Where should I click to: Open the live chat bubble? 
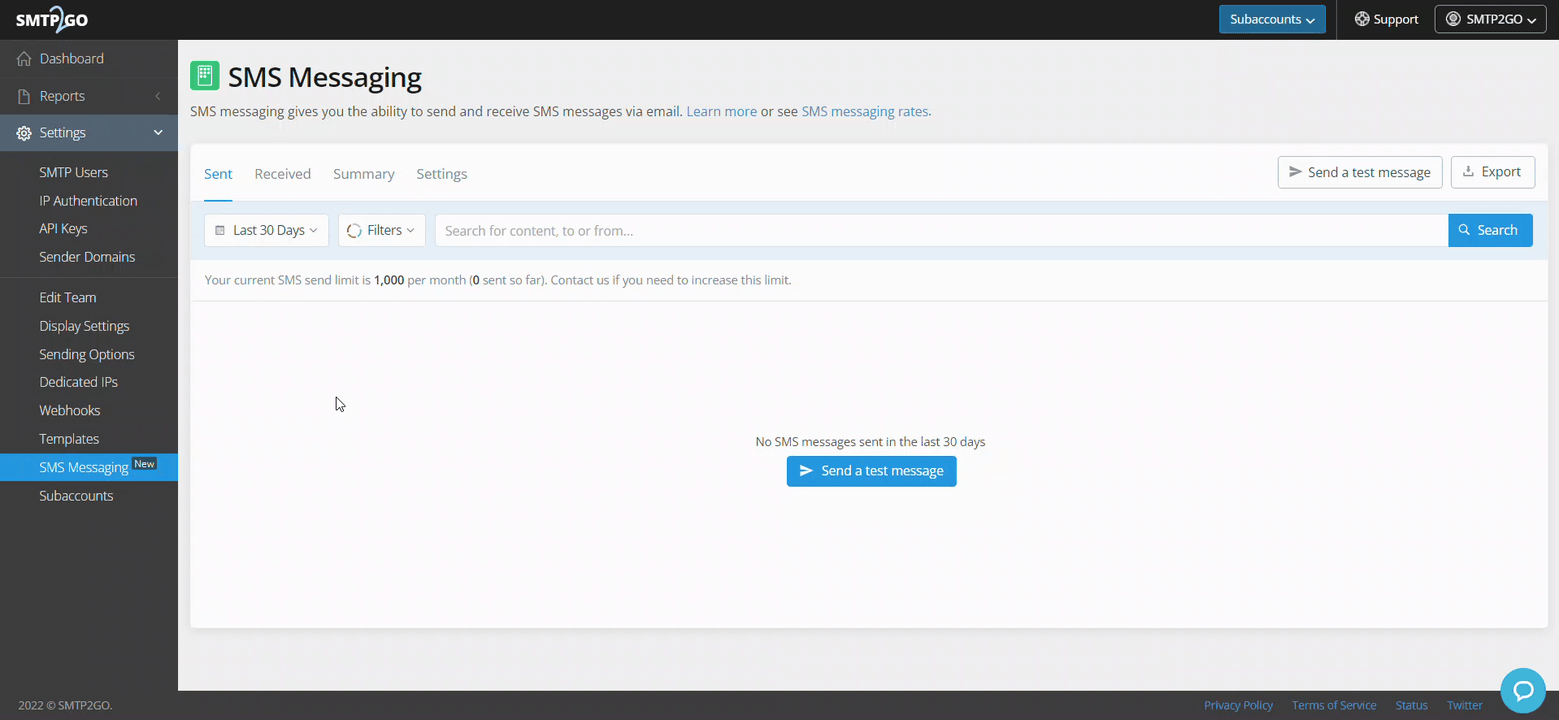point(1523,690)
